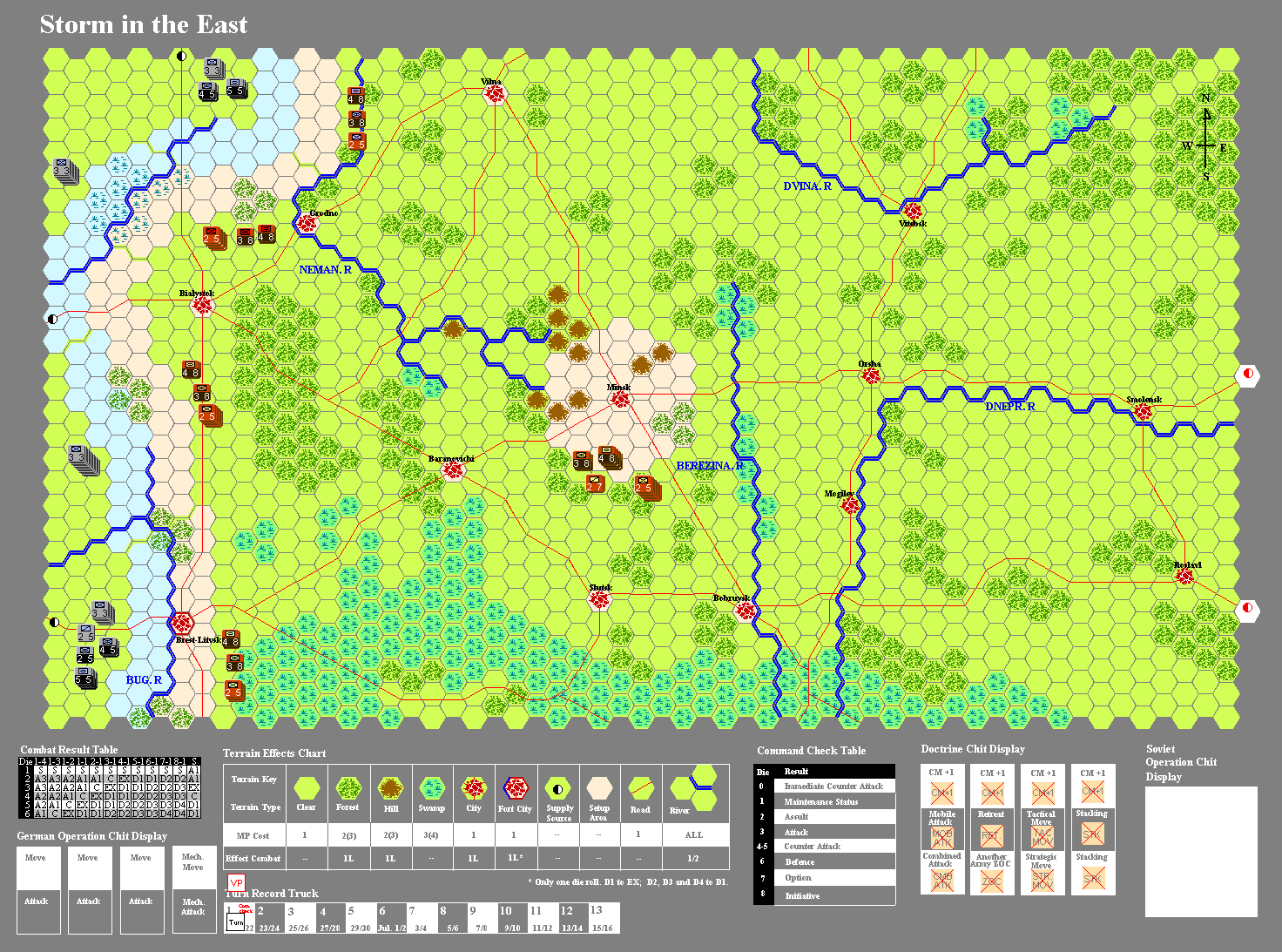Click the Swamp MP Cost cell 3(4)

click(x=431, y=835)
